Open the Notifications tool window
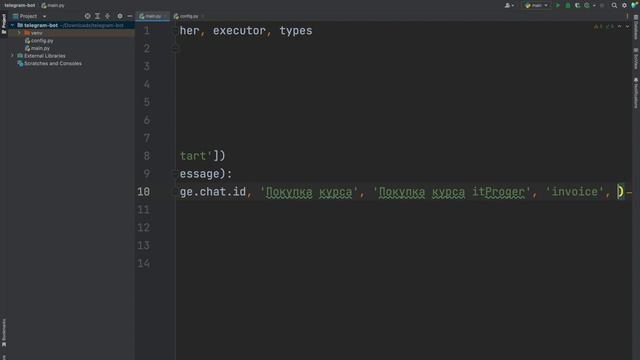The height and width of the screenshot is (360, 640). pos(636,93)
